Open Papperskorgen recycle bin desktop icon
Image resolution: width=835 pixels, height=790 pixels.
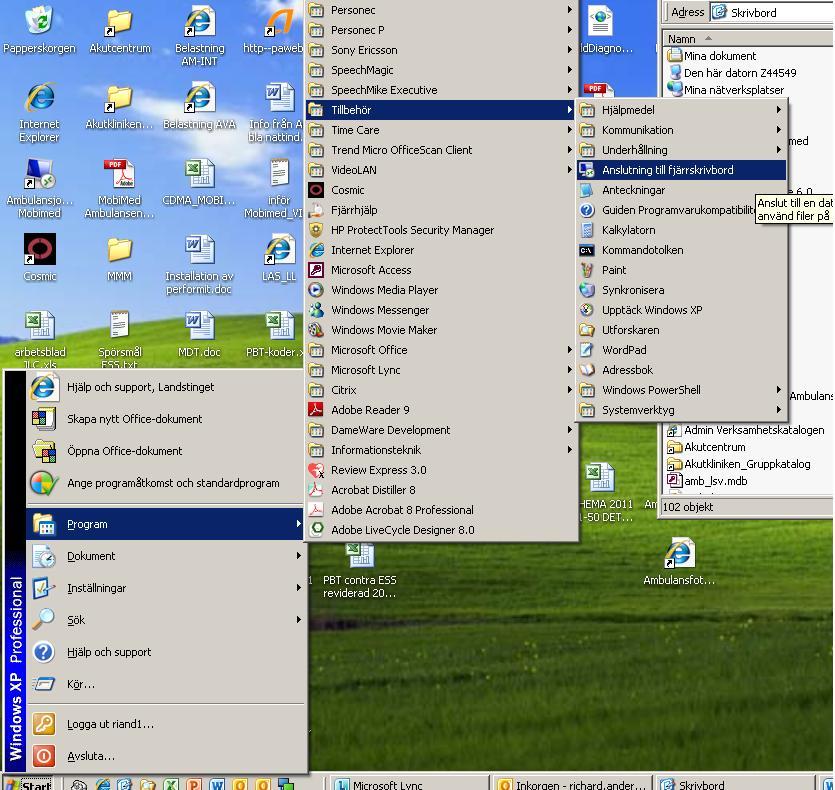point(39,29)
